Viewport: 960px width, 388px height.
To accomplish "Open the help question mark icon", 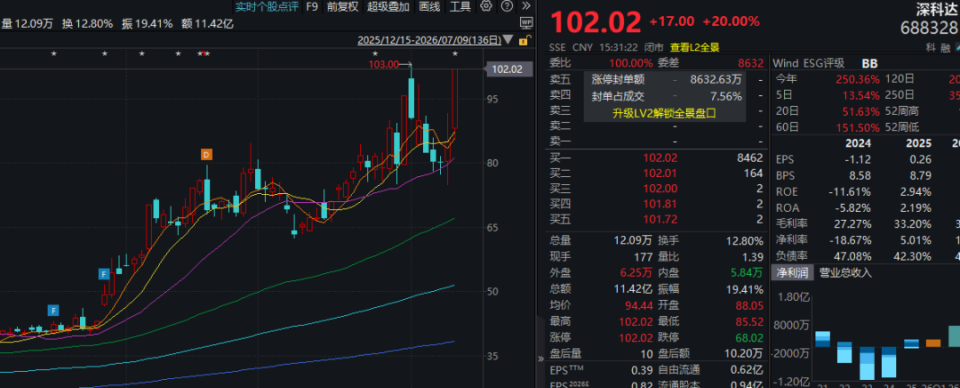I will [506, 7].
